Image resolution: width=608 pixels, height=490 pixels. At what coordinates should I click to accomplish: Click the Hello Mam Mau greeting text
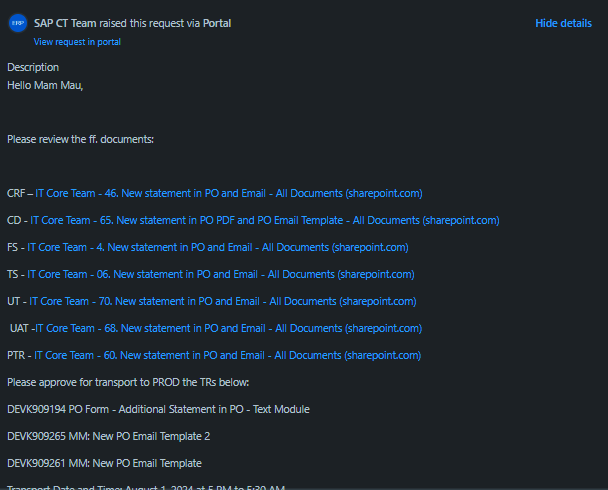pyautogui.click(x=45, y=85)
